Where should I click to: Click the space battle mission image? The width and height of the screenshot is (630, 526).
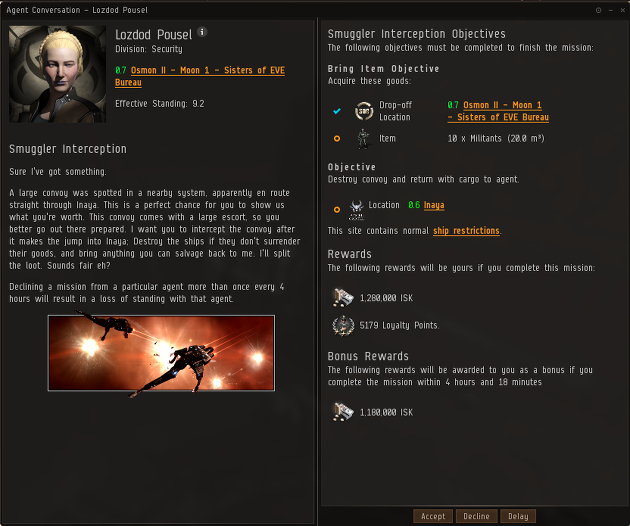(162, 353)
